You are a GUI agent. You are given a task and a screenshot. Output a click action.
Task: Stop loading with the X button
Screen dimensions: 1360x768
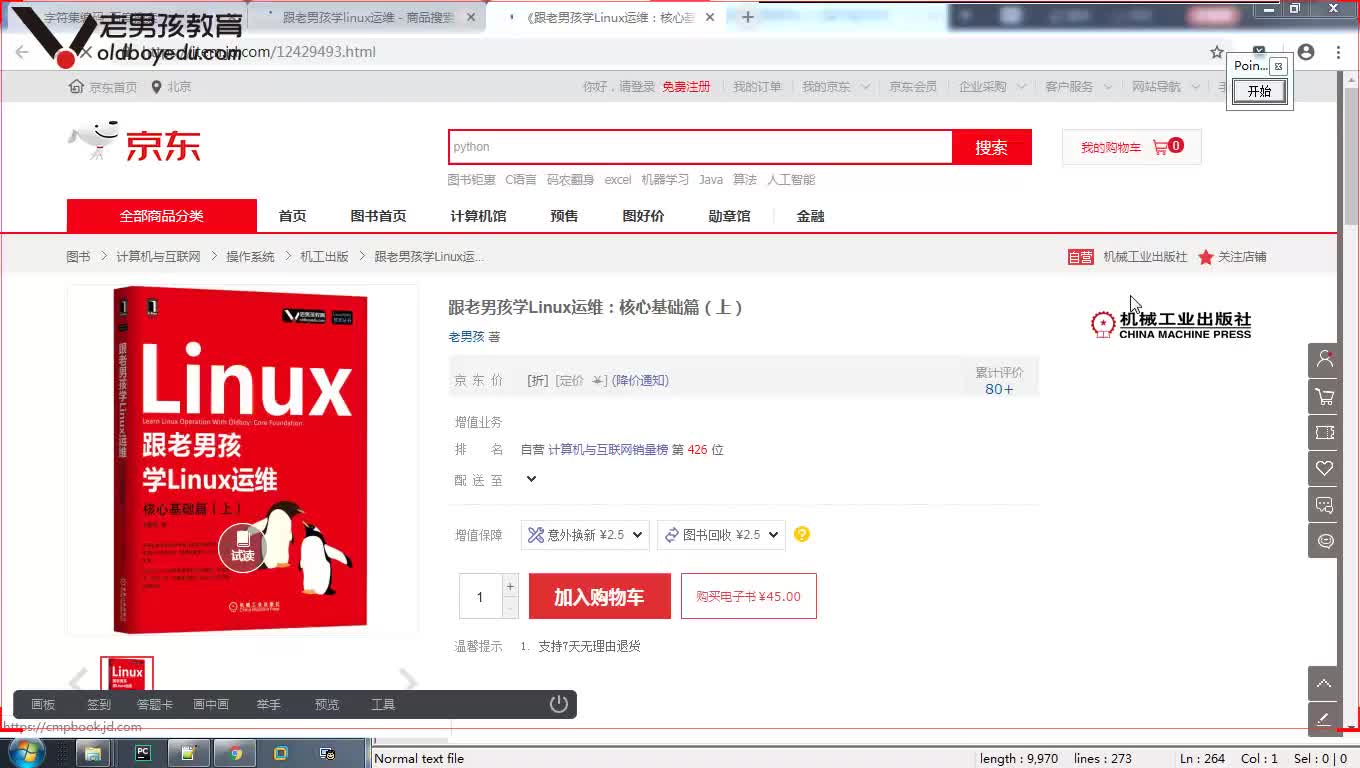point(86,52)
